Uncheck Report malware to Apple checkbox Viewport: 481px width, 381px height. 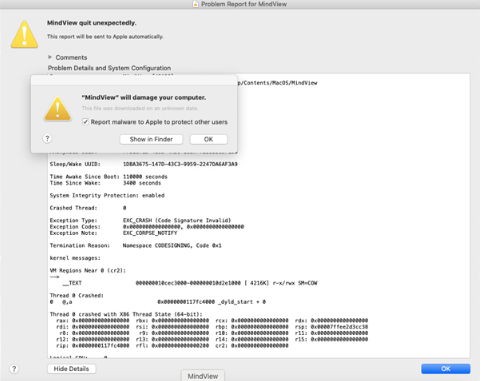click(x=85, y=122)
